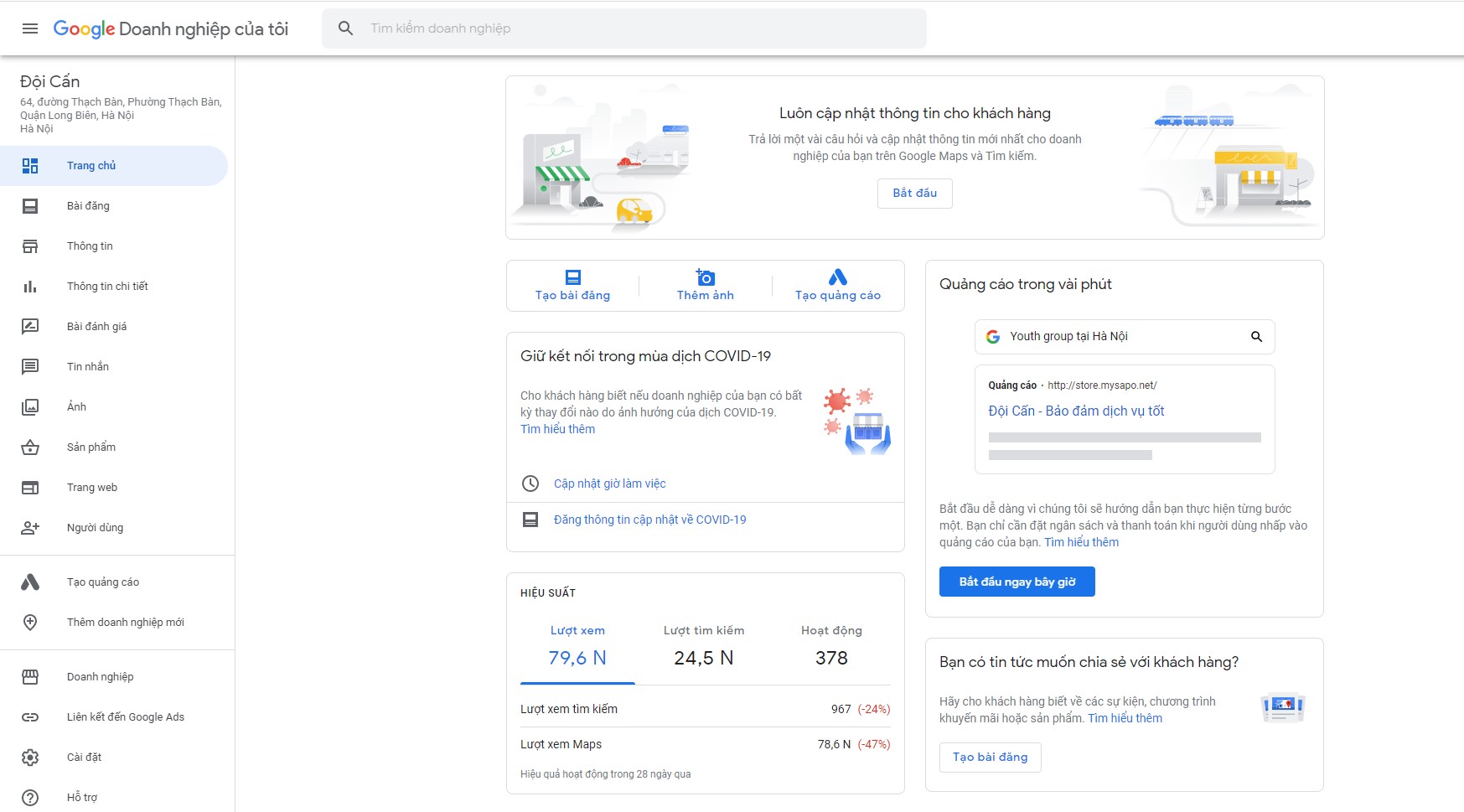Click the search icon in ad preview box
The image size is (1464, 812).
[x=1256, y=337]
